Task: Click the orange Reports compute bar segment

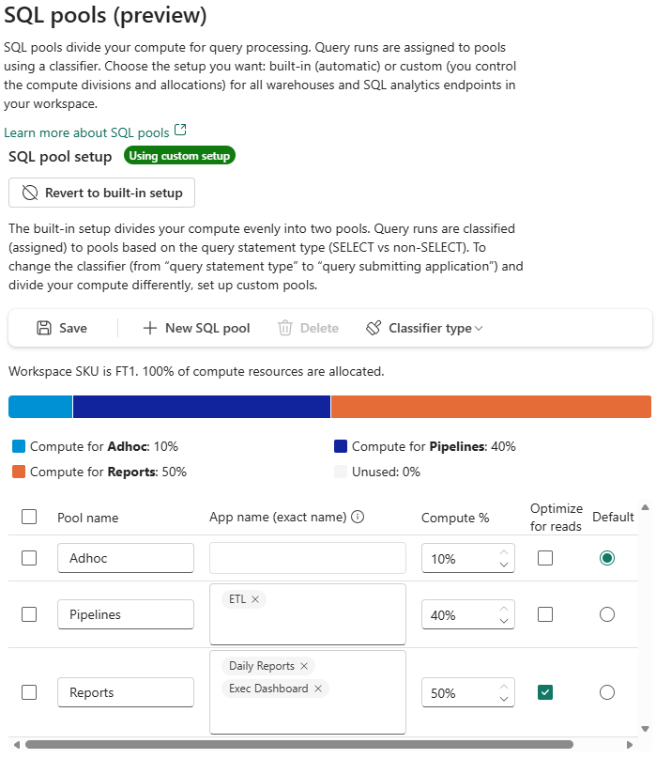Action: (x=490, y=406)
